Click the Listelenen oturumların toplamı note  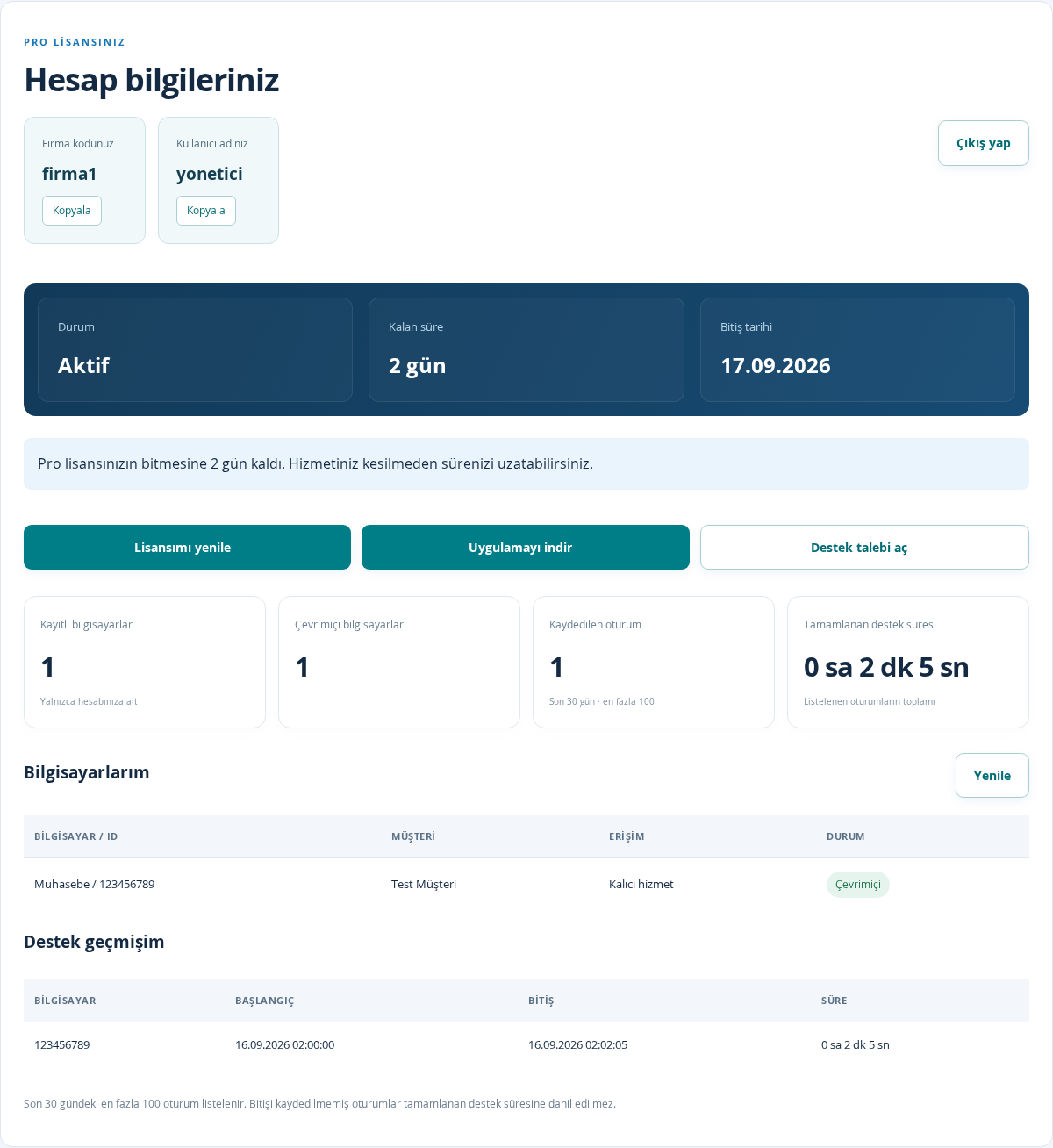click(x=870, y=702)
